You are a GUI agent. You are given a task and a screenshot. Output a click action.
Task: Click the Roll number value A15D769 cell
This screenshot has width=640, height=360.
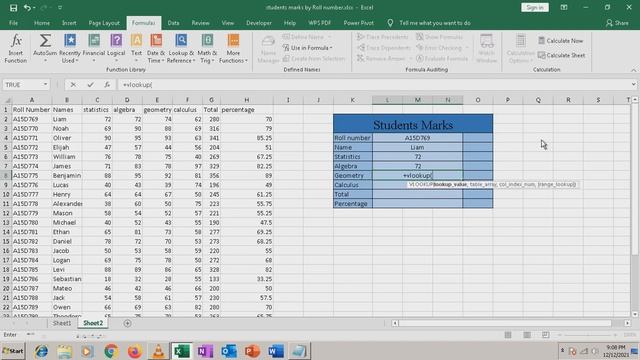pos(418,138)
